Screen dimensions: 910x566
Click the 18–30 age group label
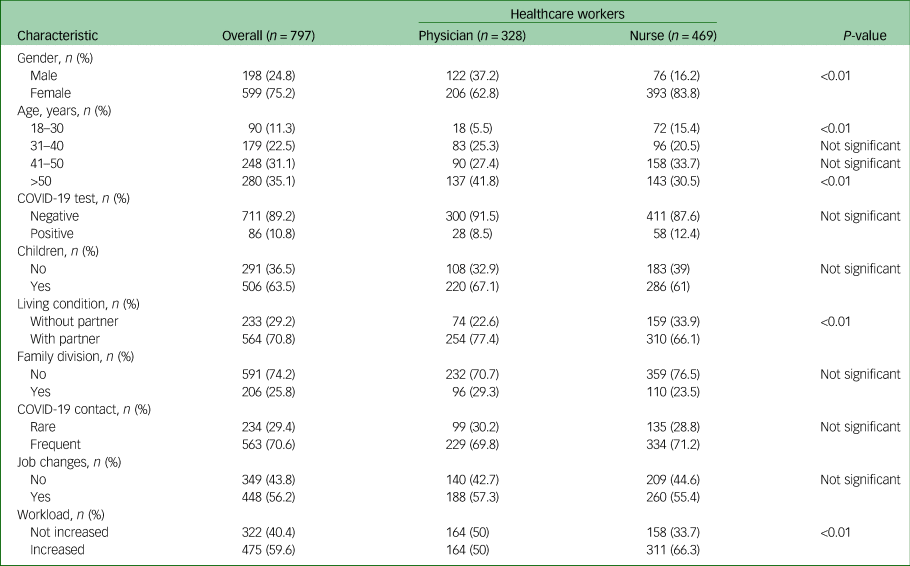click(x=47, y=128)
